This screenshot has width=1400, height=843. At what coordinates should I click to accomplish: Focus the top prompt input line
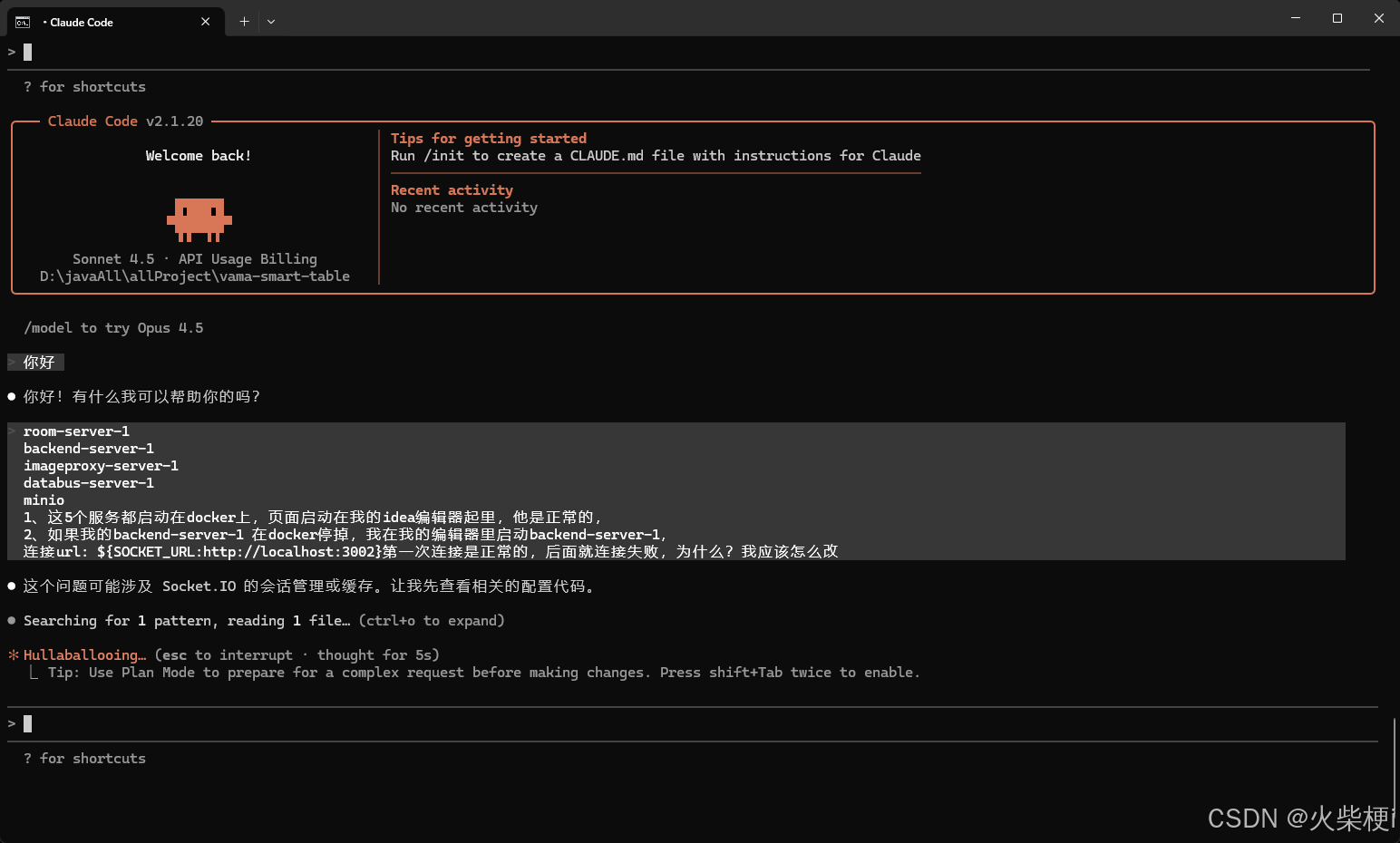[689, 52]
